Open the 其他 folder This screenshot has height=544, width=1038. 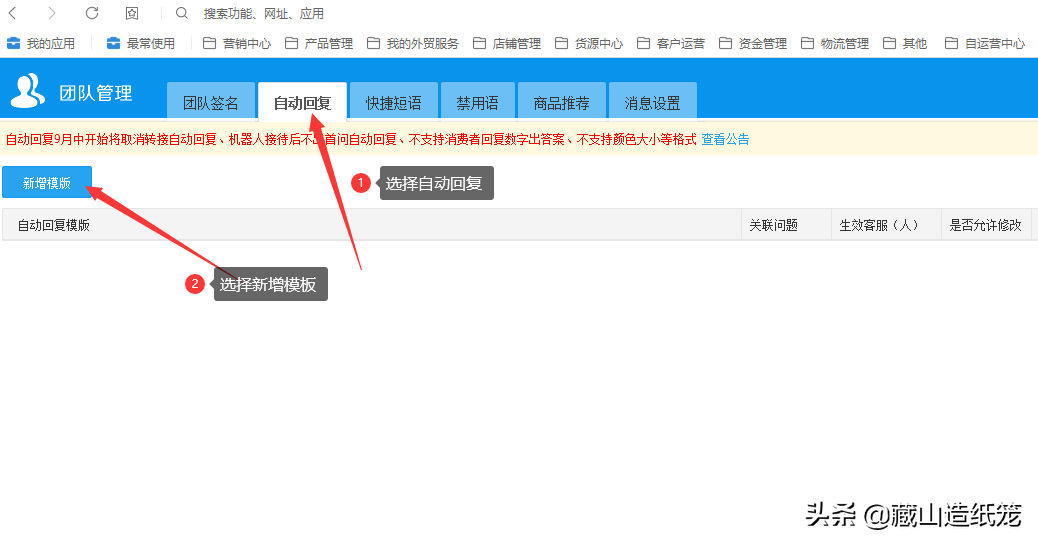[x=905, y=44]
